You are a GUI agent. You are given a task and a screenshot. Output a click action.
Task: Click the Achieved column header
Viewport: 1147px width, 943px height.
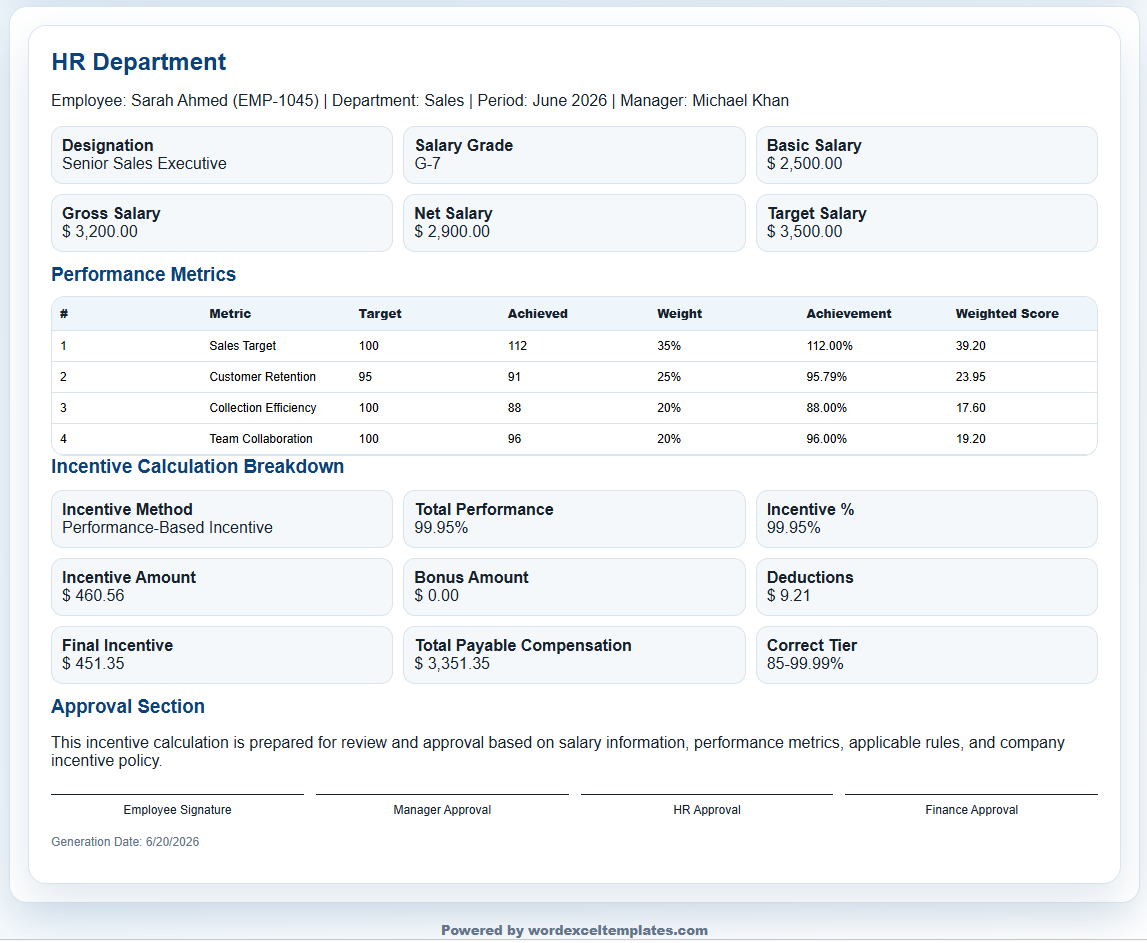(x=538, y=314)
